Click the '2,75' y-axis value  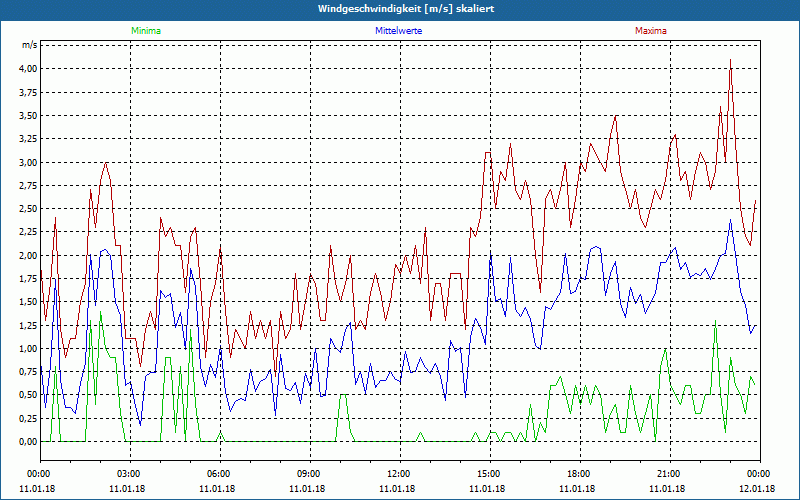pyautogui.click(x=28, y=185)
